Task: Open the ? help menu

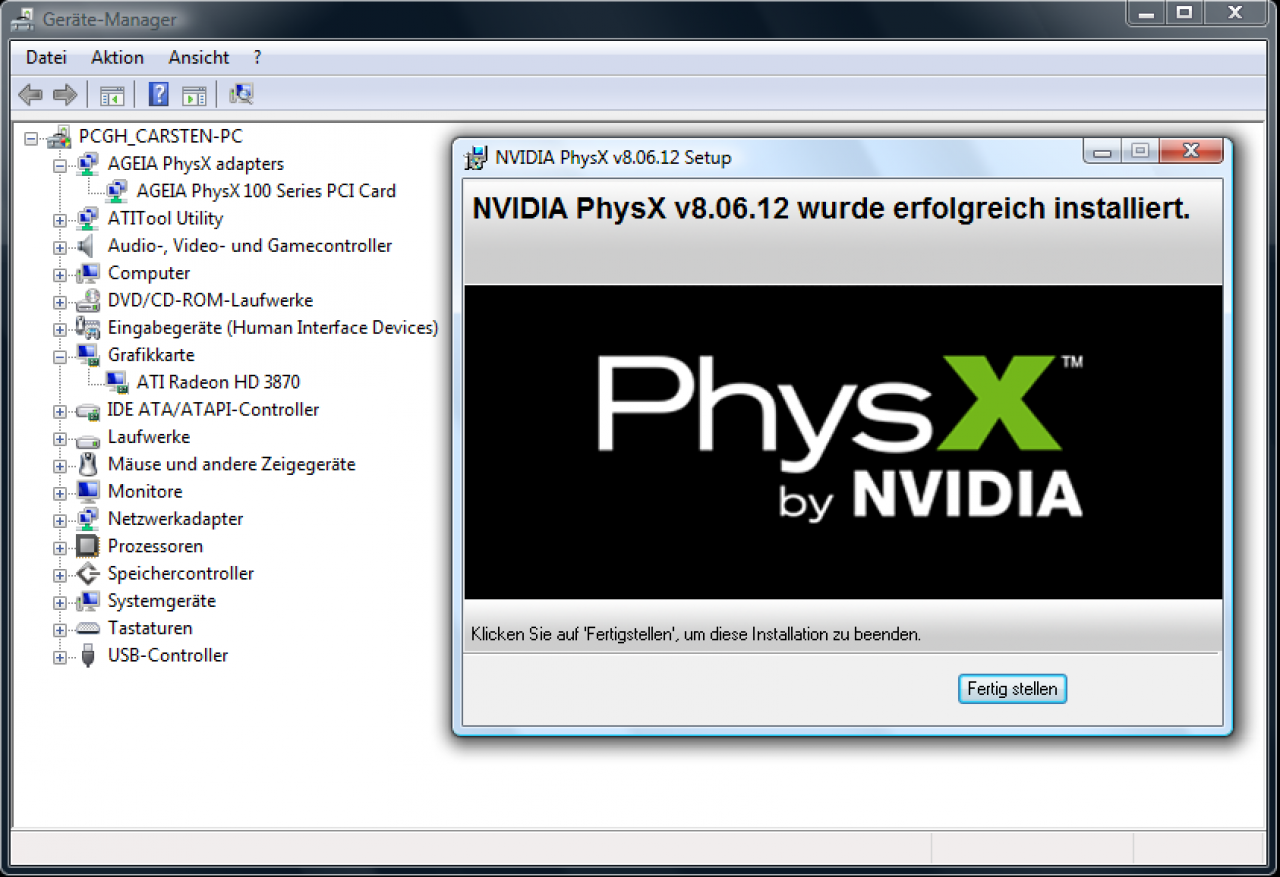Action: (257, 57)
